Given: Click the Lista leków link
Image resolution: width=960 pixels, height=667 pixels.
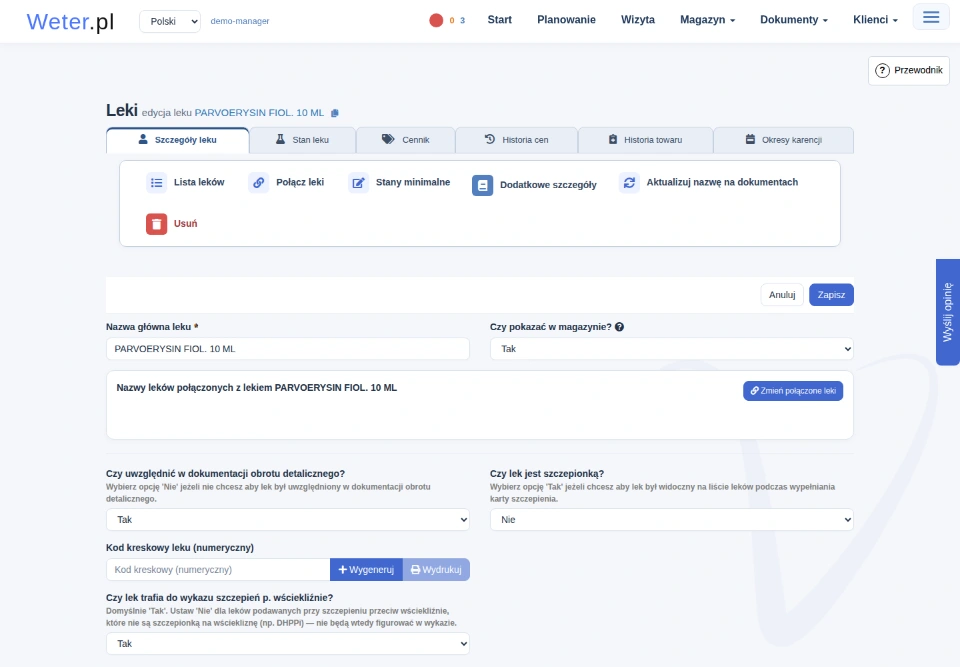Looking at the screenshot, I should 199,182.
